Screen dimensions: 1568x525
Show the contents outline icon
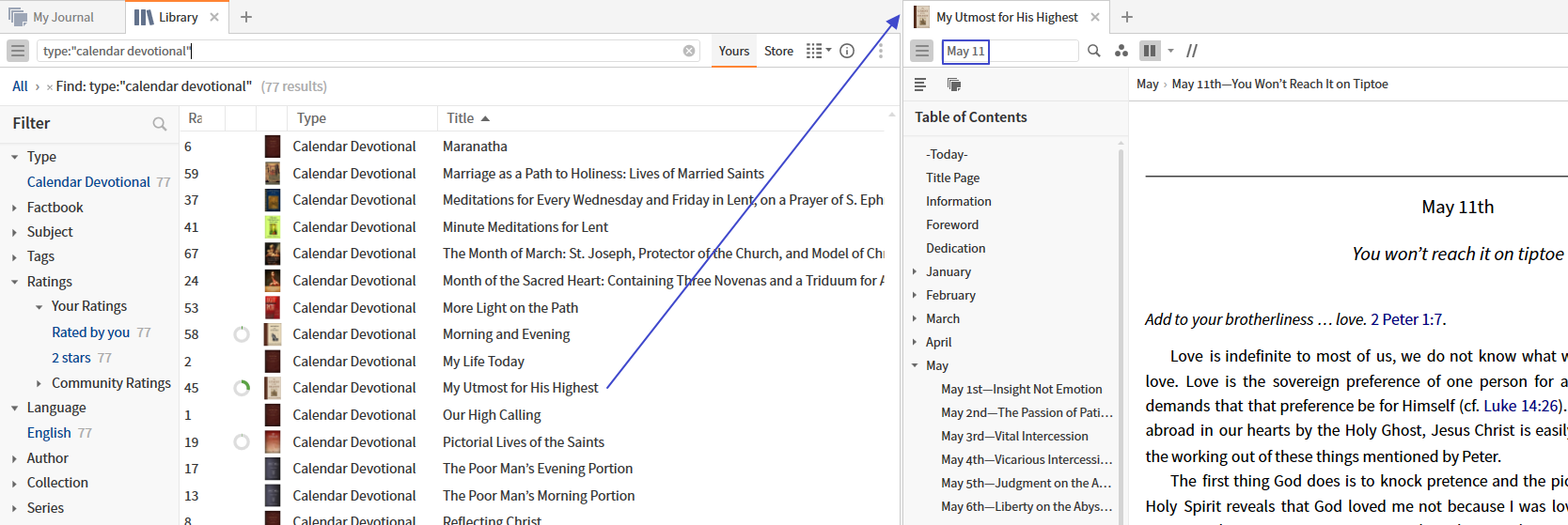click(x=920, y=85)
